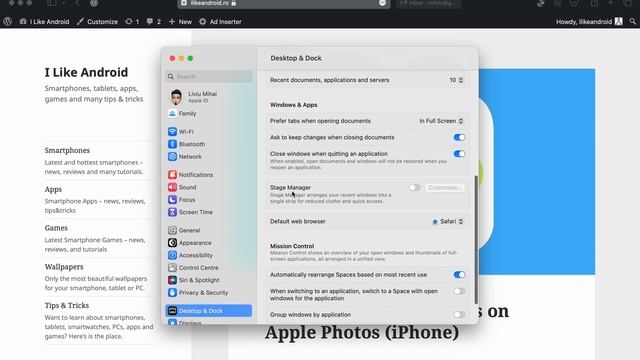Click the Wi-Fi icon in sidebar
The height and width of the screenshot is (360, 640).
pyautogui.click(x=172, y=131)
